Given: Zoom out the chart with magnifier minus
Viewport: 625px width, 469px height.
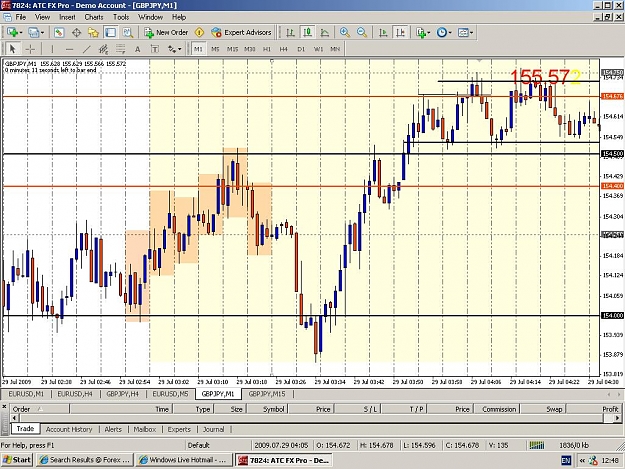Looking at the screenshot, I should click(362, 33).
